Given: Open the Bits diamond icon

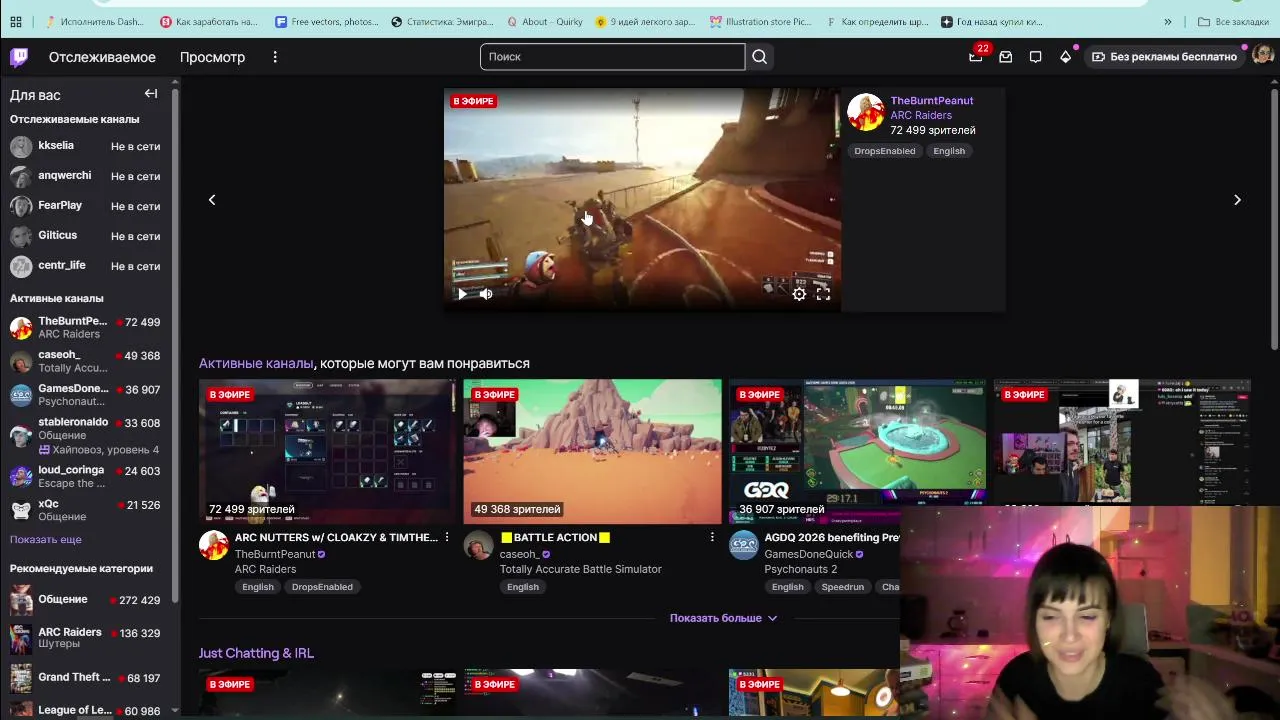Looking at the screenshot, I should click(1066, 57).
